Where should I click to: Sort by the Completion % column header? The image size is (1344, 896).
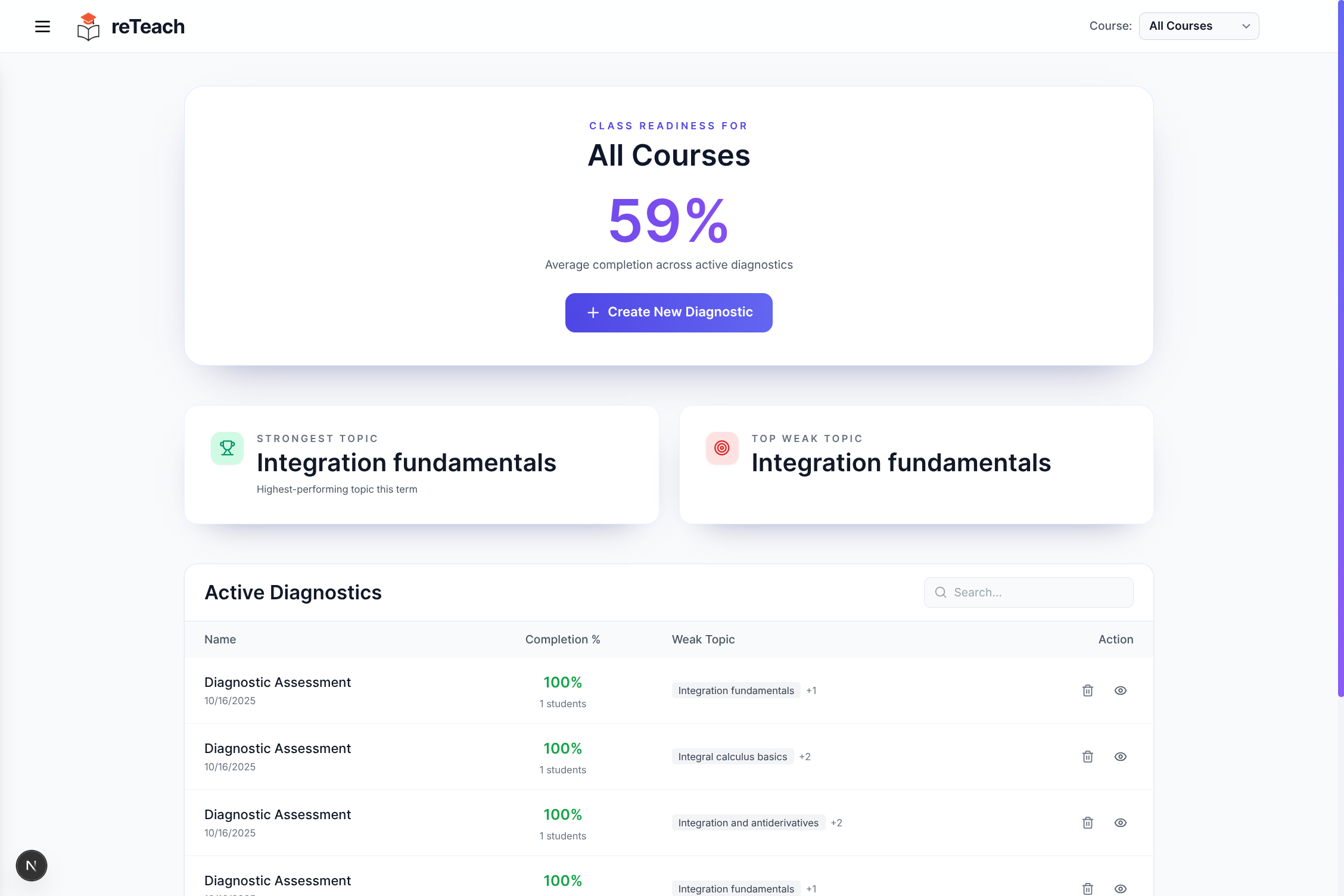562,639
